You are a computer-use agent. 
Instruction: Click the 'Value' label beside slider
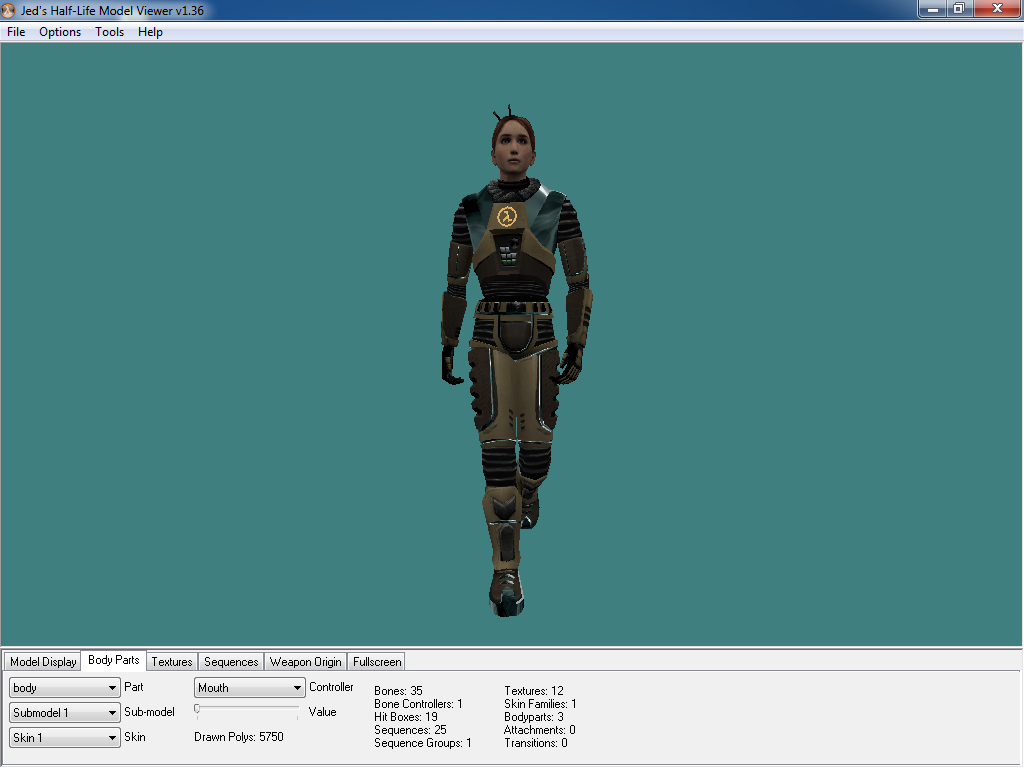point(323,712)
